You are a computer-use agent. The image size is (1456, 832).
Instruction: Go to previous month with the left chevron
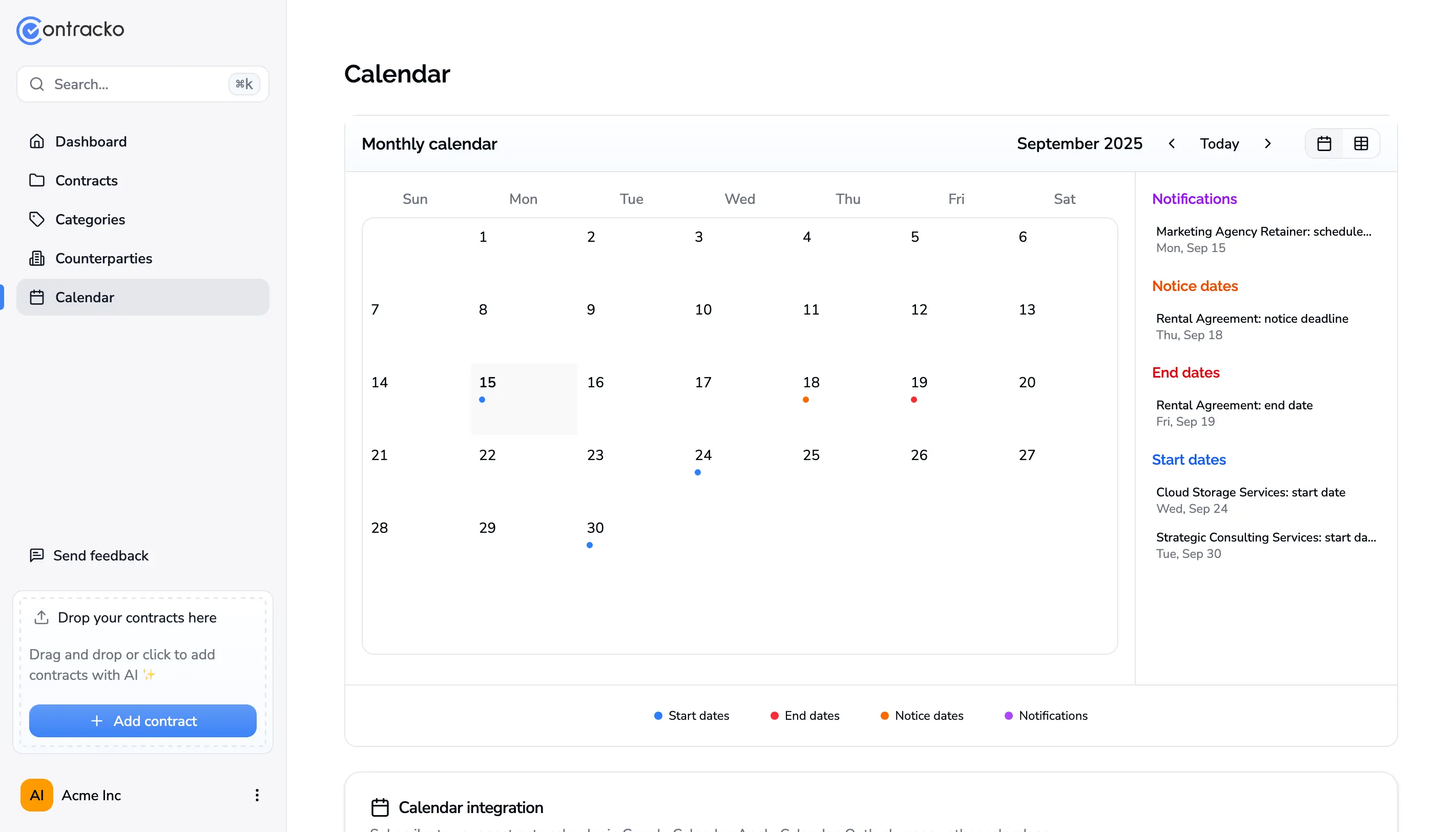click(x=1172, y=143)
